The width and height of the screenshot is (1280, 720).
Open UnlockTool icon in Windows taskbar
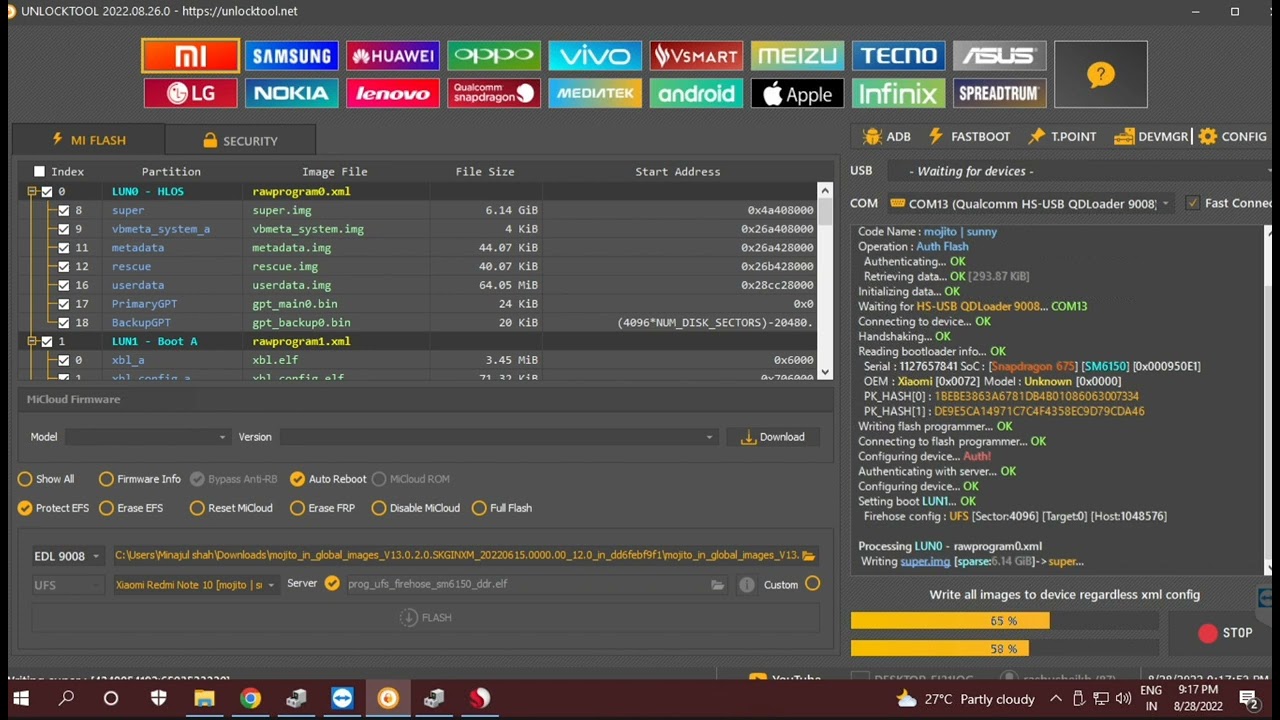(x=388, y=698)
